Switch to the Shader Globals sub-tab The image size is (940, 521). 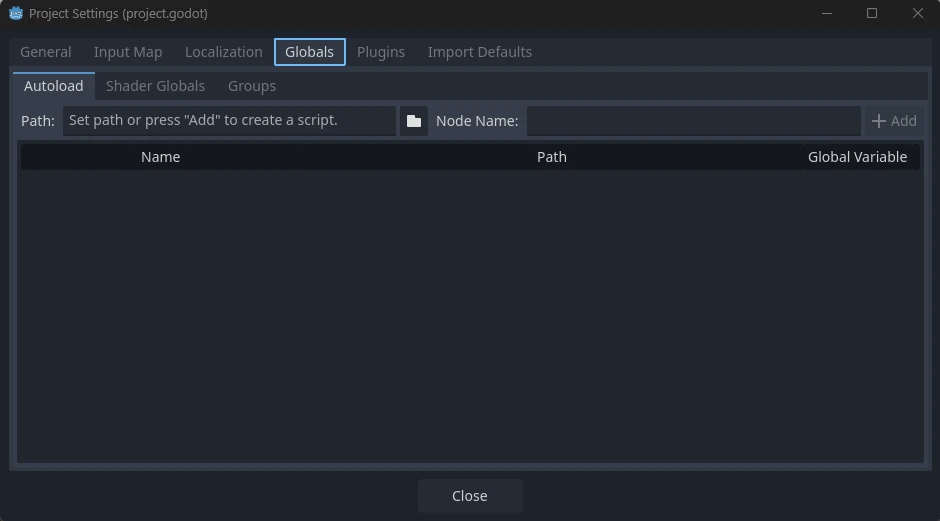155,86
